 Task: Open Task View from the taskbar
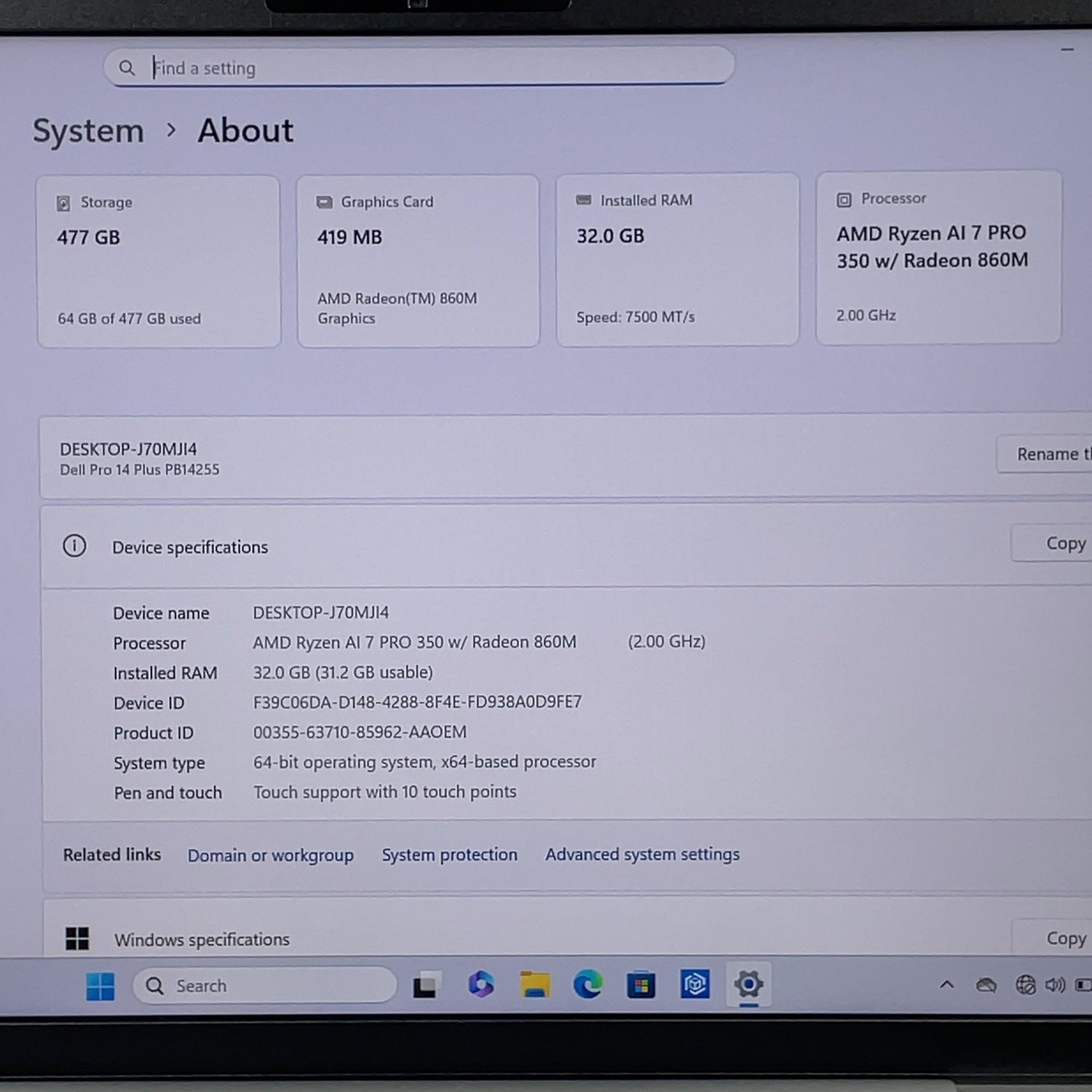(426, 986)
